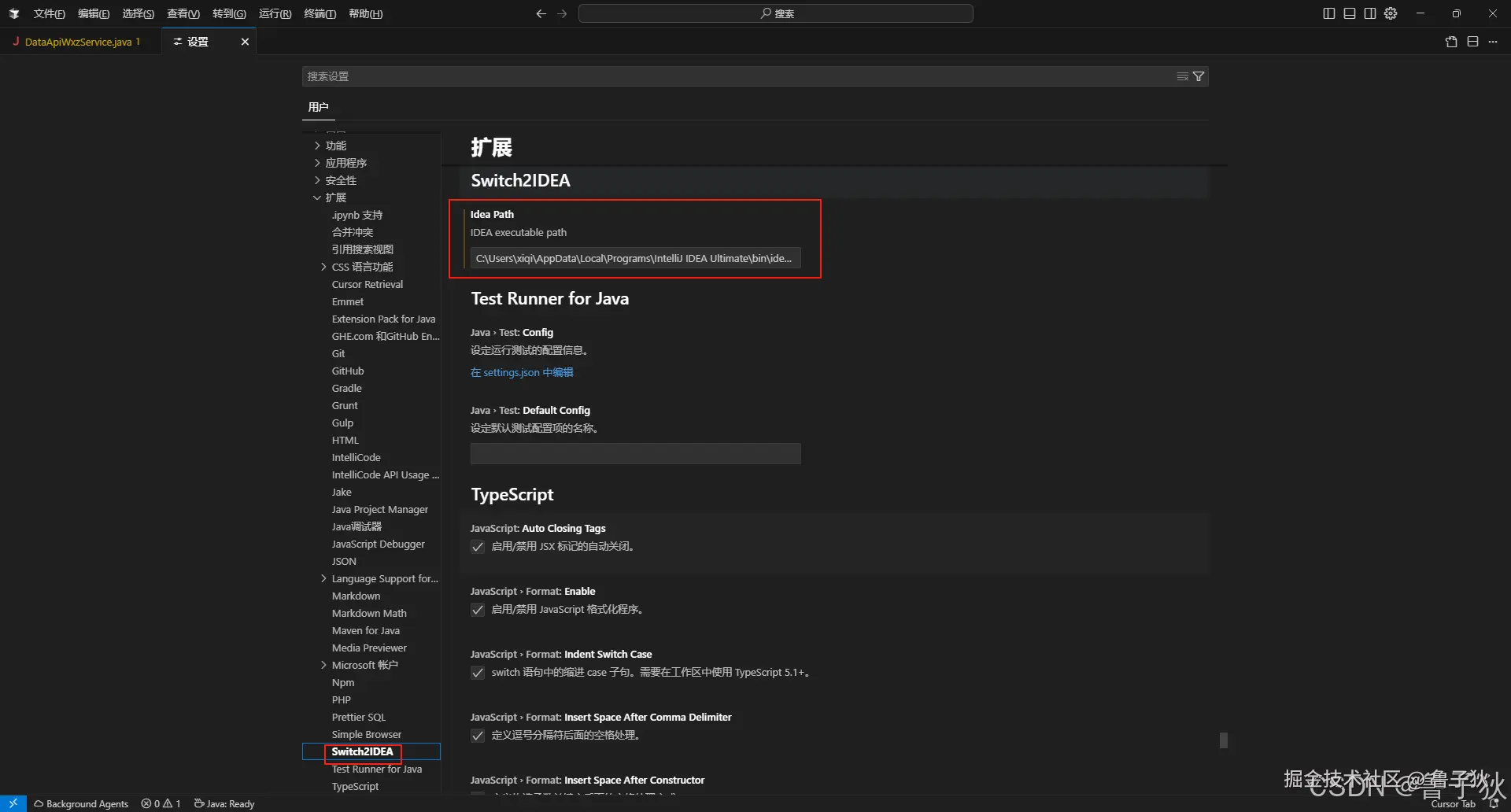
Task: Split the editor with the split icon
Action: (1472, 42)
